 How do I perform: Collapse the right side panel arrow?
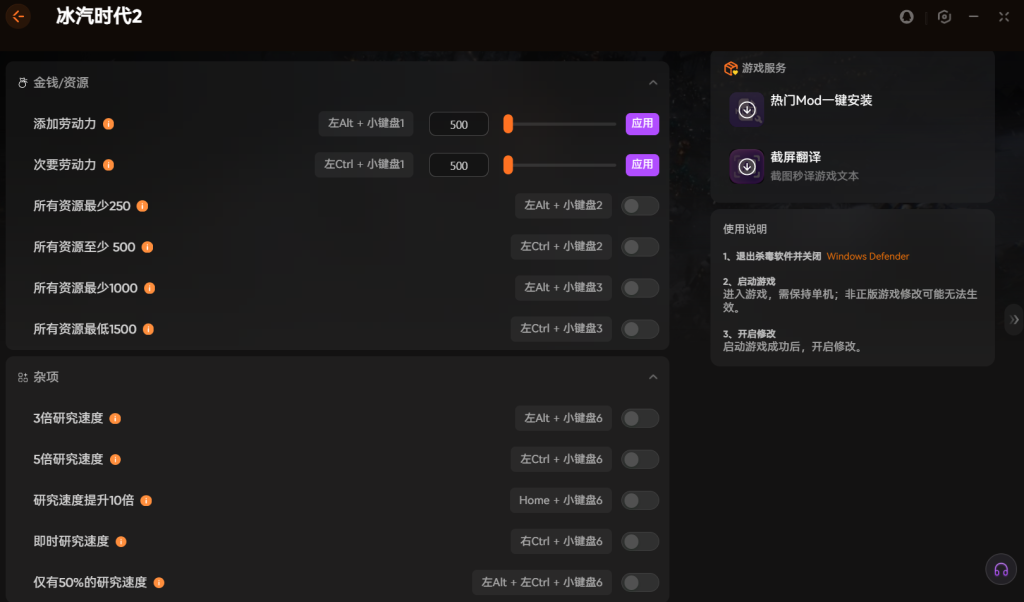(x=1014, y=319)
